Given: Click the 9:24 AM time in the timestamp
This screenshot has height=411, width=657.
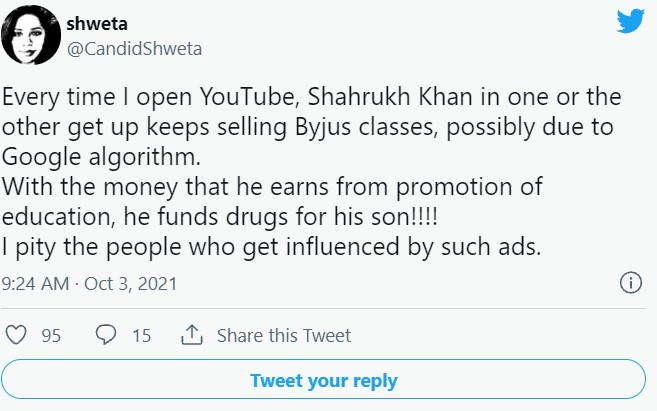Looking at the screenshot, I should tap(36, 284).
